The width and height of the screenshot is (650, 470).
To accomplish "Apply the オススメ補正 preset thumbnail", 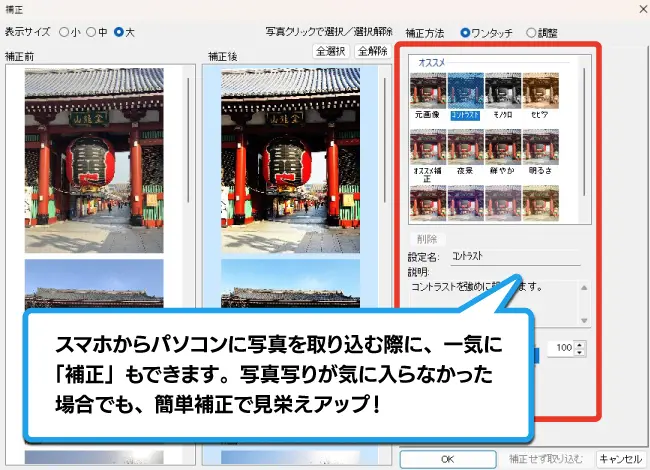I will point(428,147).
